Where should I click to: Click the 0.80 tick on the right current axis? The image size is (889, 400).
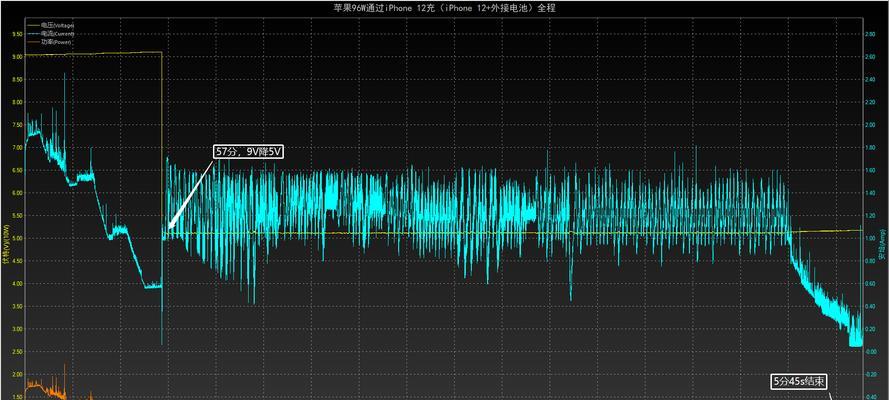click(x=870, y=261)
